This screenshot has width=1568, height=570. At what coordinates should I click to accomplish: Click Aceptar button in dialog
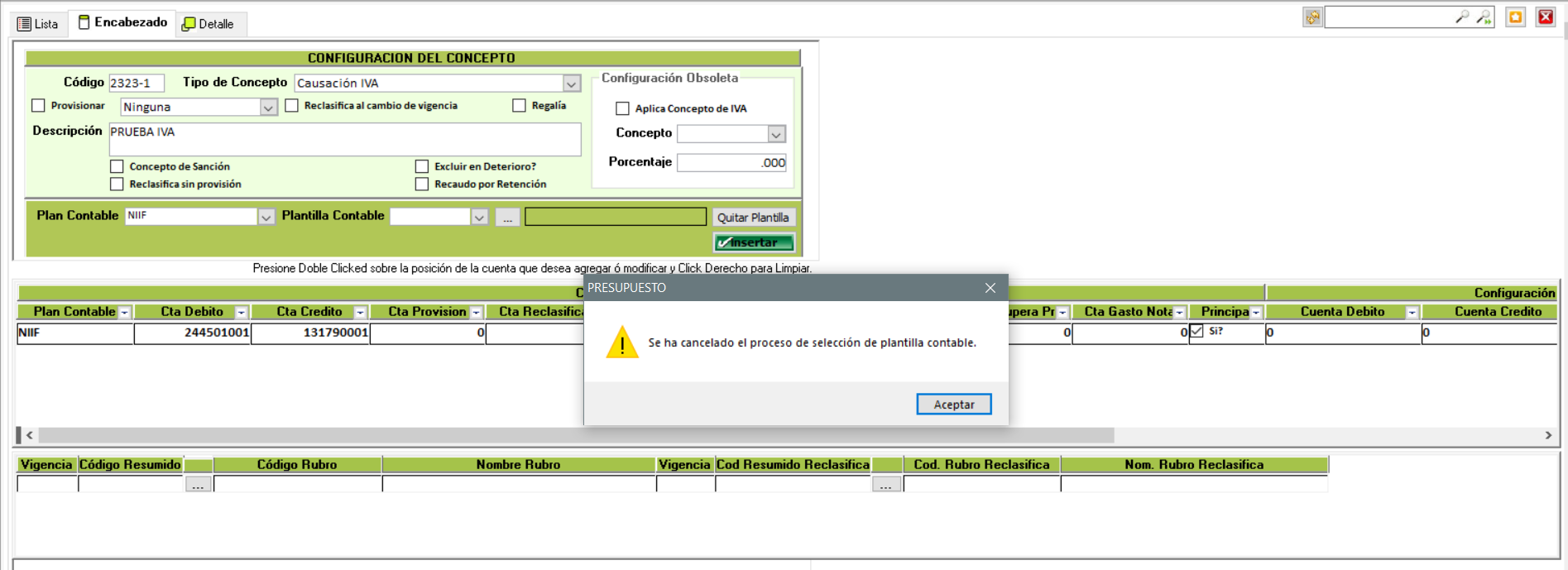[954, 404]
